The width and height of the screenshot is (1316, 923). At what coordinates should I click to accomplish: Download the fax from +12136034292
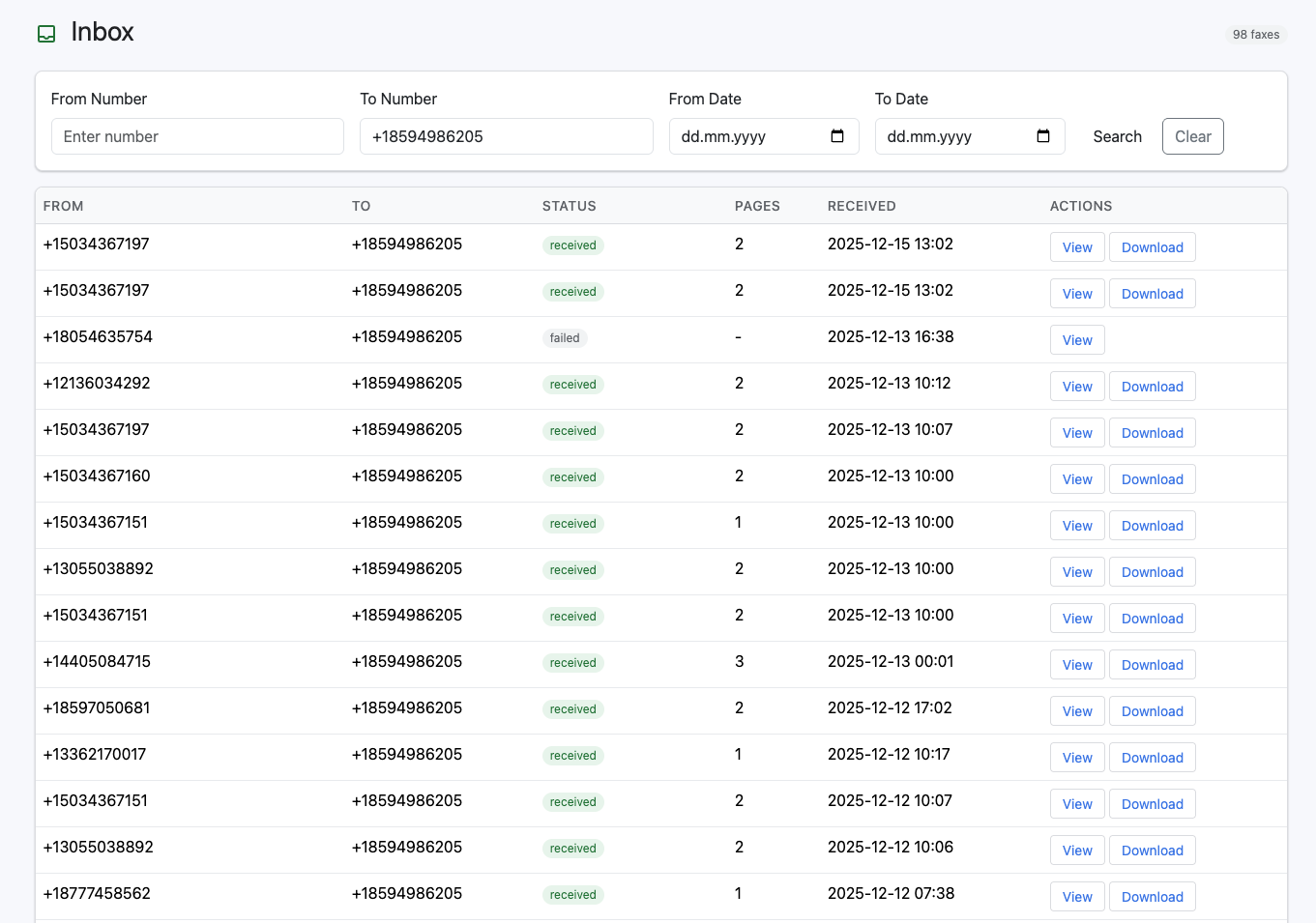1152,387
